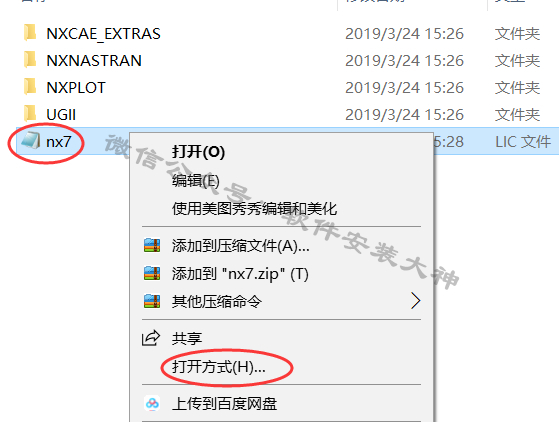Viewport: 559px width, 422px height.
Task: Click the NXPLOT folder icon
Action: click(x=30, y=87)
